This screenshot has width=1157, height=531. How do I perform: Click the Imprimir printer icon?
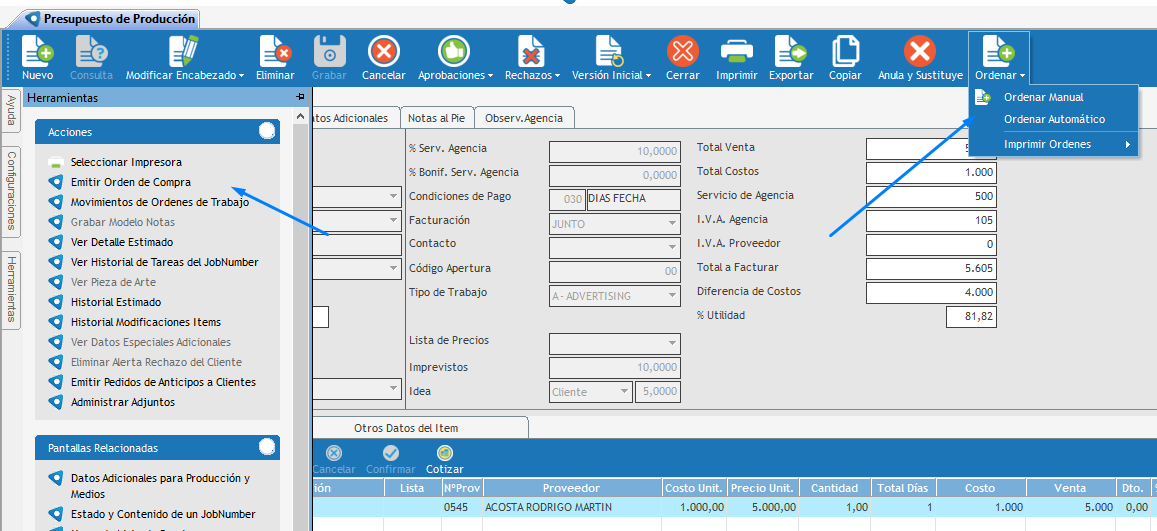[737, 51]
